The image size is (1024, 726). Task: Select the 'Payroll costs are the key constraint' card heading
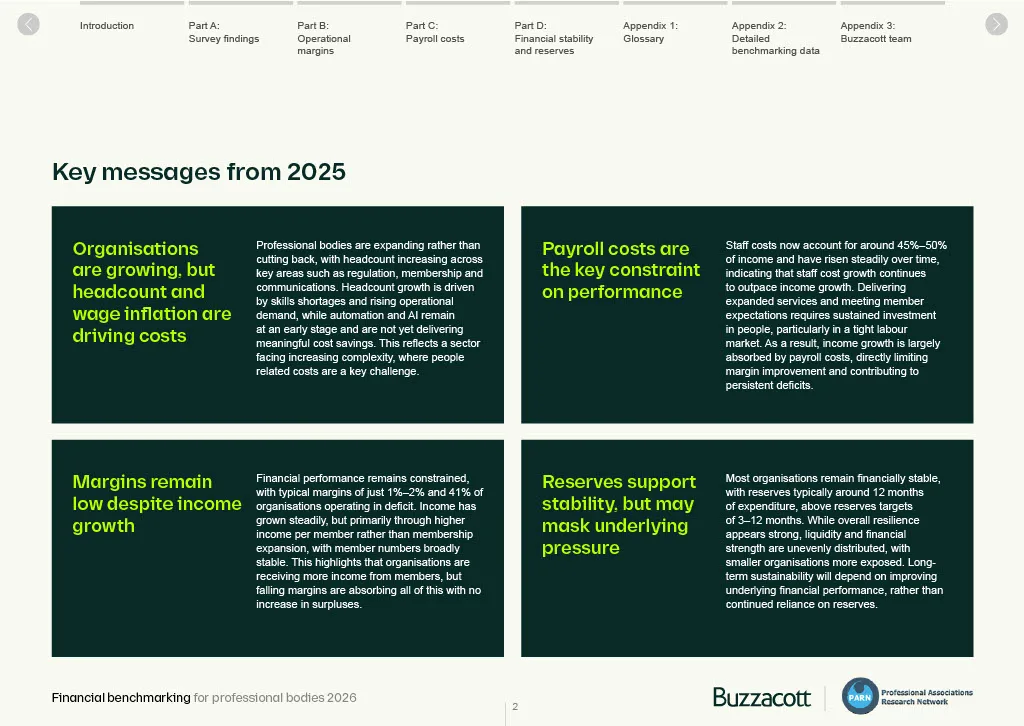[x=620, y=270]
